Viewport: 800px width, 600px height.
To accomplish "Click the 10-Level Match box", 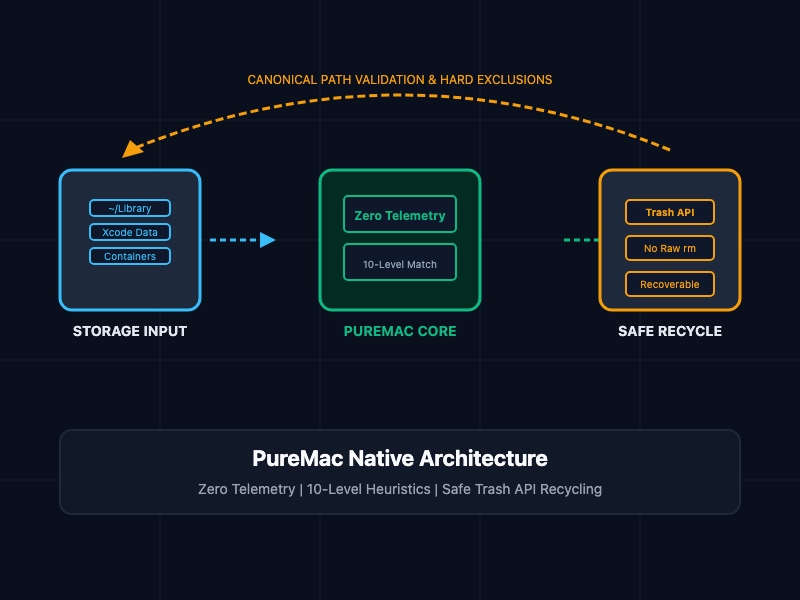I will click(x=400, y=262).
